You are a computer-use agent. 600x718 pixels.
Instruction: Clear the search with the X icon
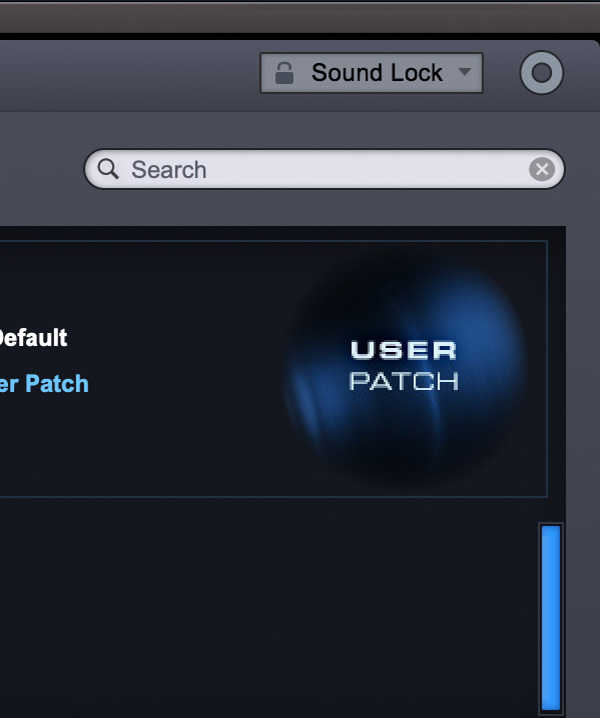coord(542,169)
